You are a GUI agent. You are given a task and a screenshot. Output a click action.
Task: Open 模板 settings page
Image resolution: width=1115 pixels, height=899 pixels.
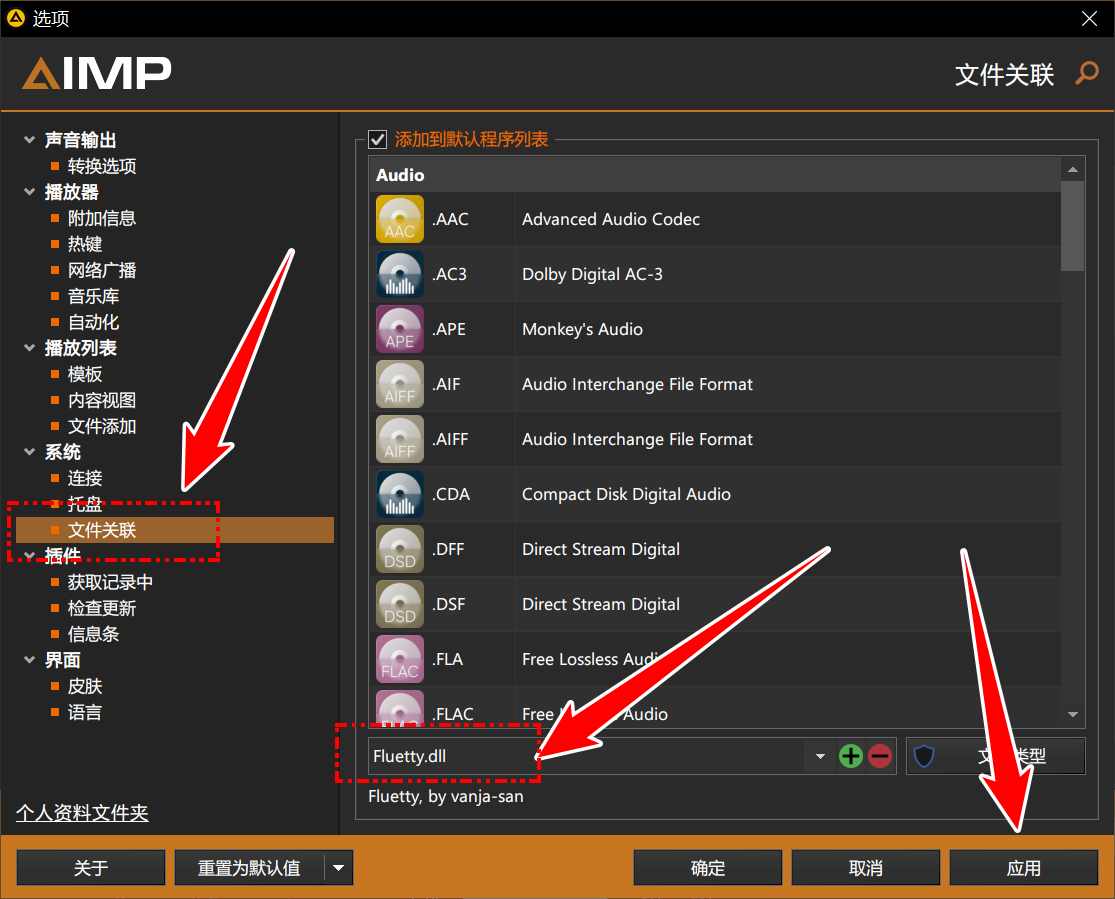point(85,374)
